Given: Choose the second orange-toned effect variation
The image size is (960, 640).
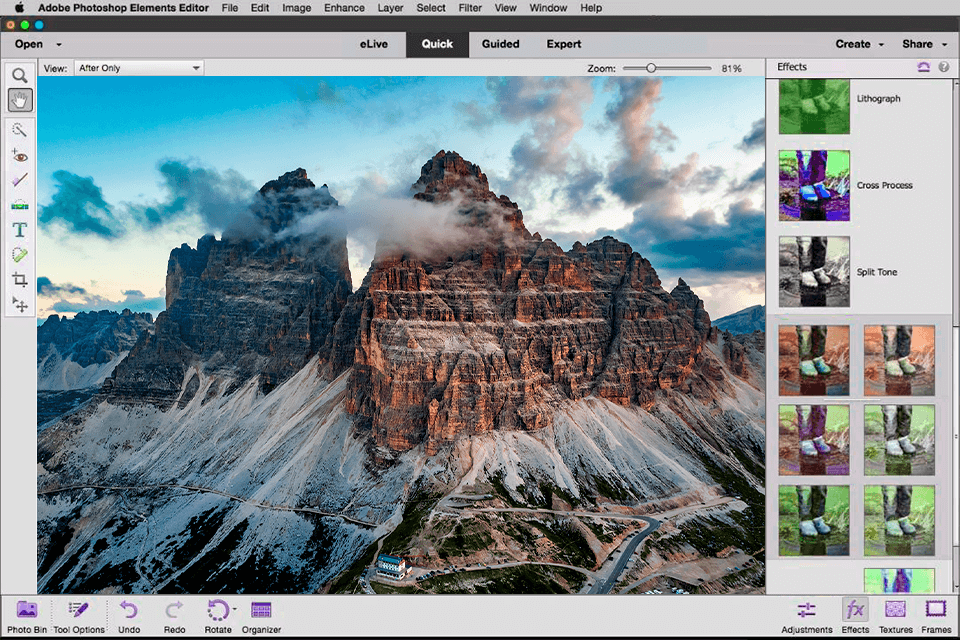Looking at the screenshot, I should [x=899, y=360].
